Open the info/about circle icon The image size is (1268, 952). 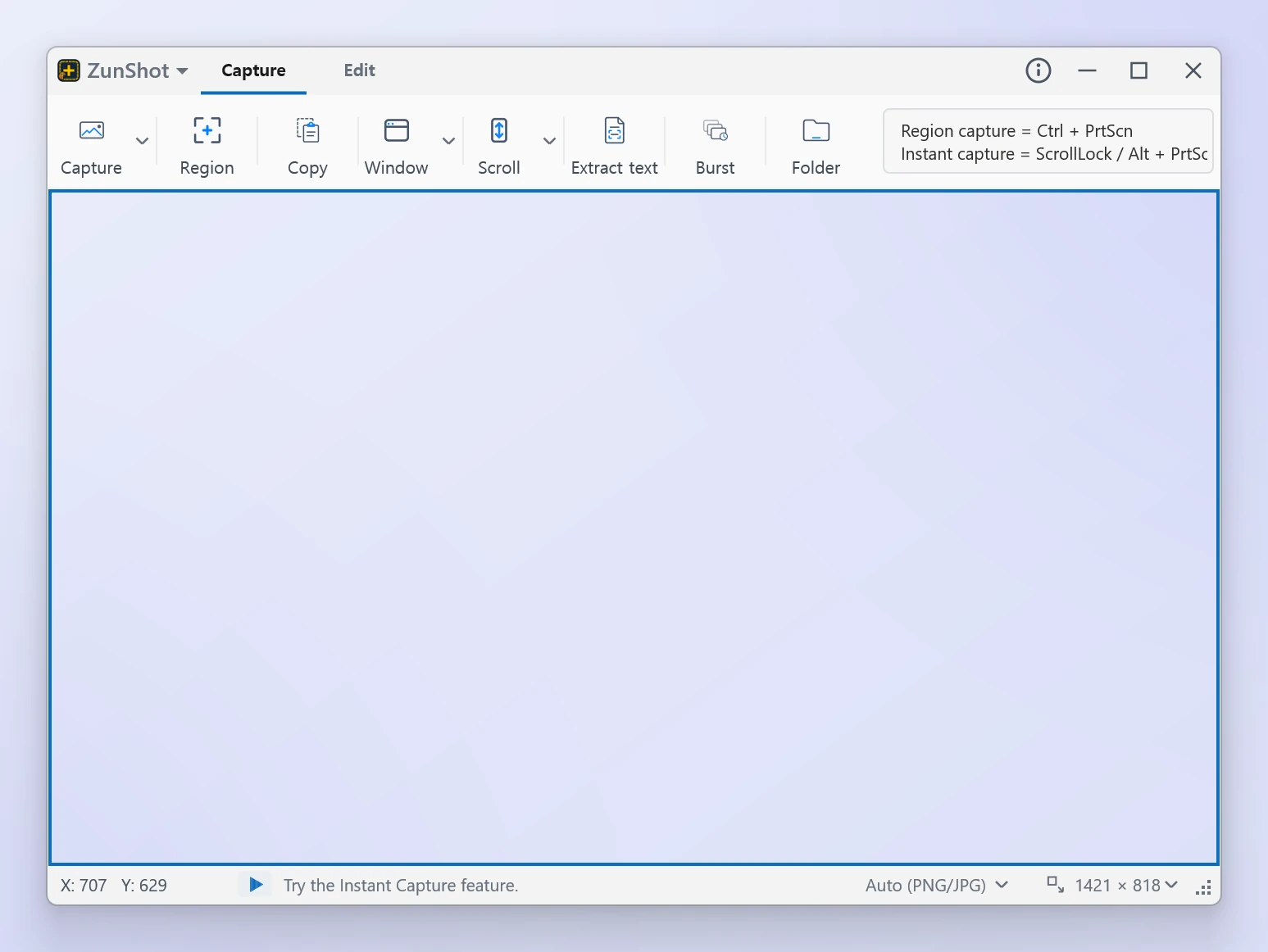click(1038, 70)
